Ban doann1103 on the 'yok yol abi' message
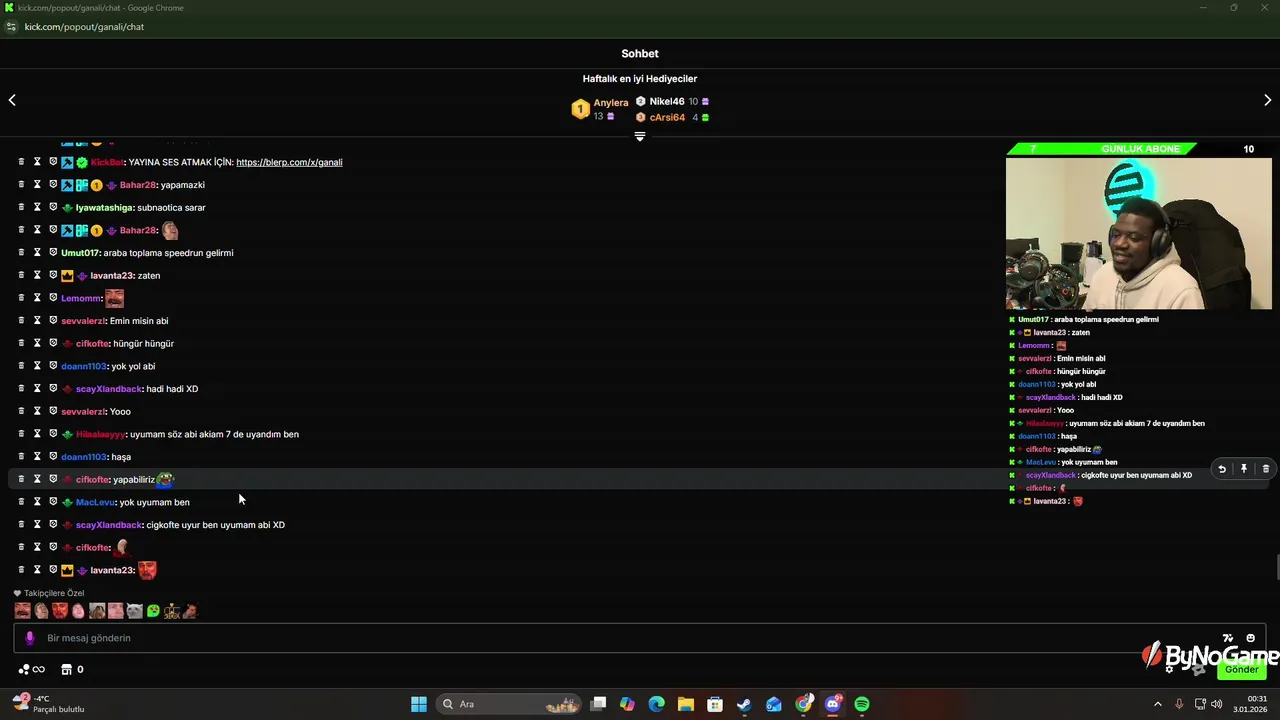Image resolution: width=1280 pixels, height=720 pixels. tap(53, 366)
